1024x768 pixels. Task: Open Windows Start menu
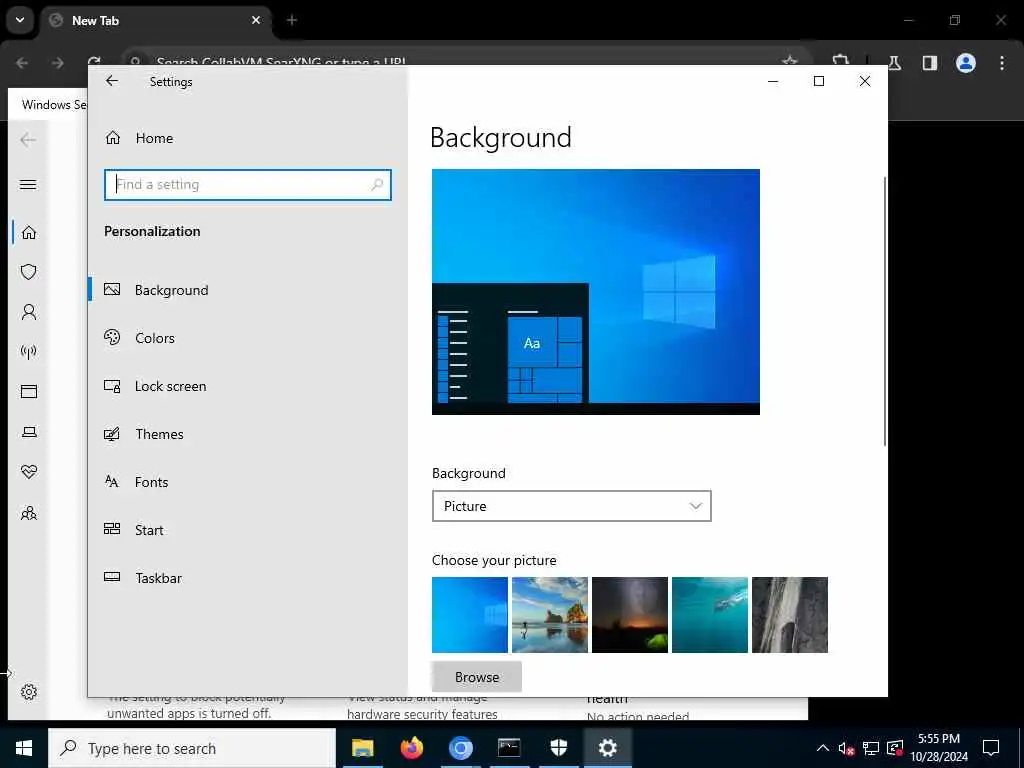24,748
